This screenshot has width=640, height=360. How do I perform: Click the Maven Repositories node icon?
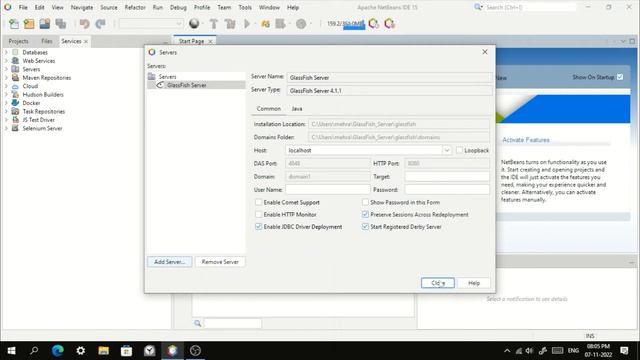tap(16, 78)
